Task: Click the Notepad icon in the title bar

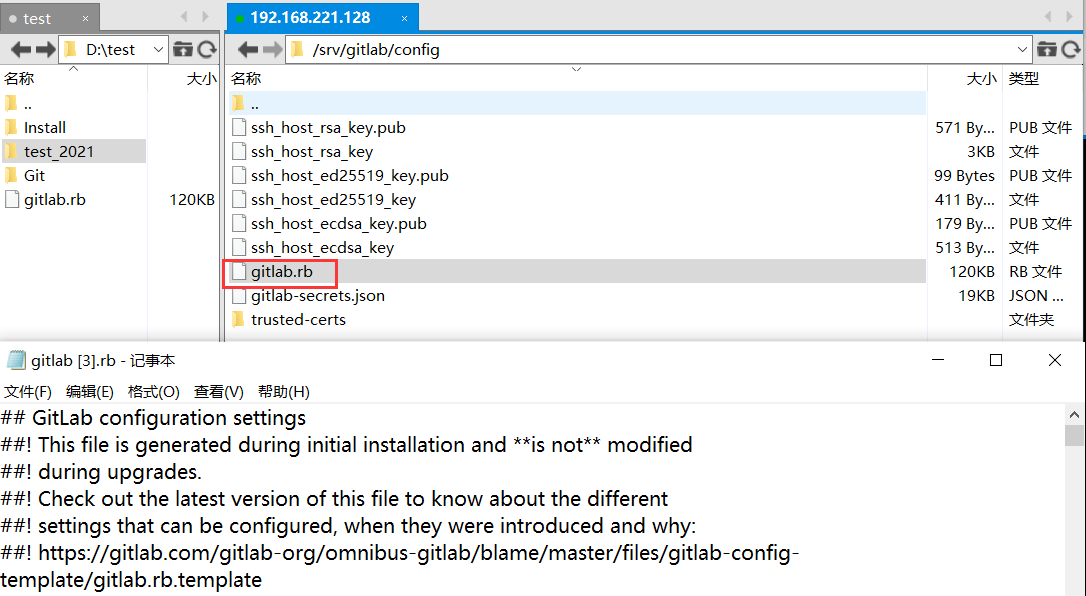Action: point(14,359)
